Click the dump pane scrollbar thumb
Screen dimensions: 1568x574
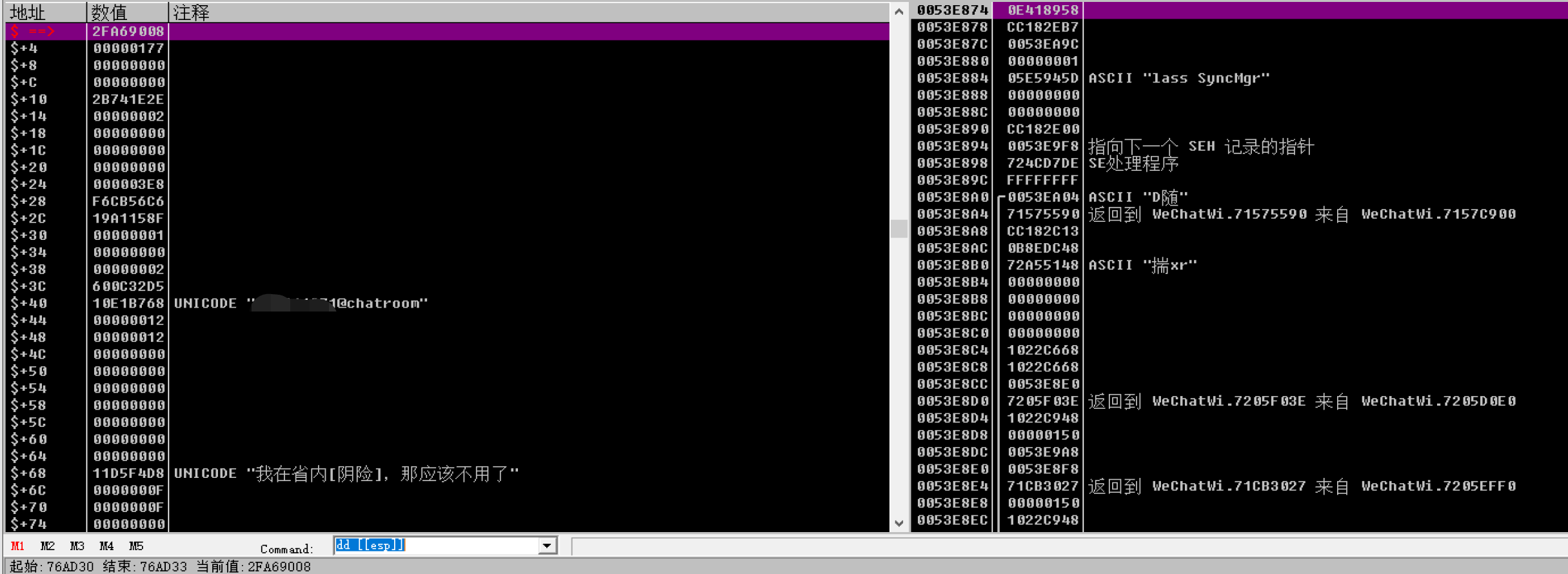899,229
